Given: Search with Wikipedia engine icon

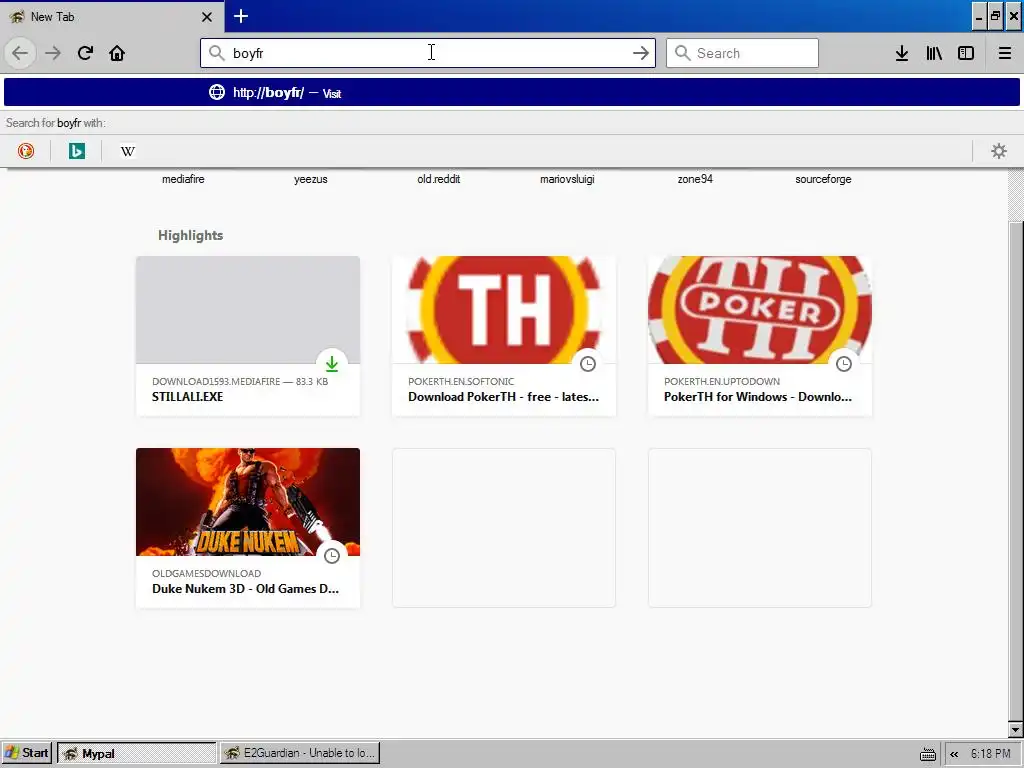Looking at the screenshot, I should pos(128,151).
